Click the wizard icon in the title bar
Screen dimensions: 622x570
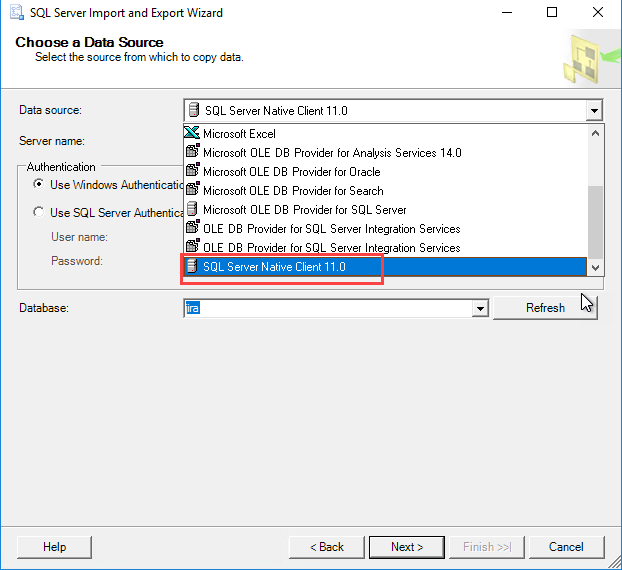point(17,12)
